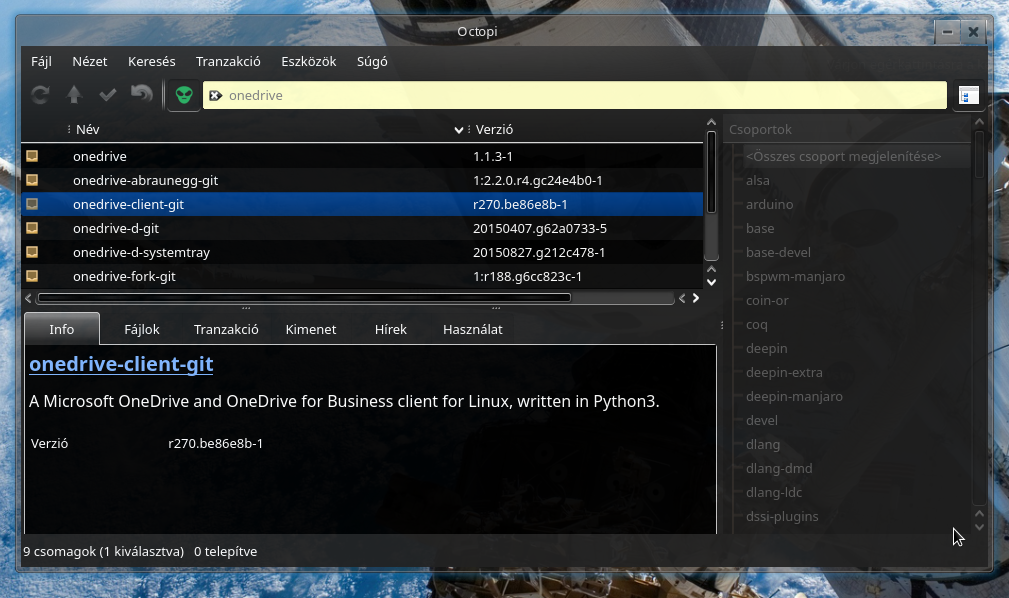The image size is (1009, 598).
Task: Select the devel group
Action: [762, 420]
